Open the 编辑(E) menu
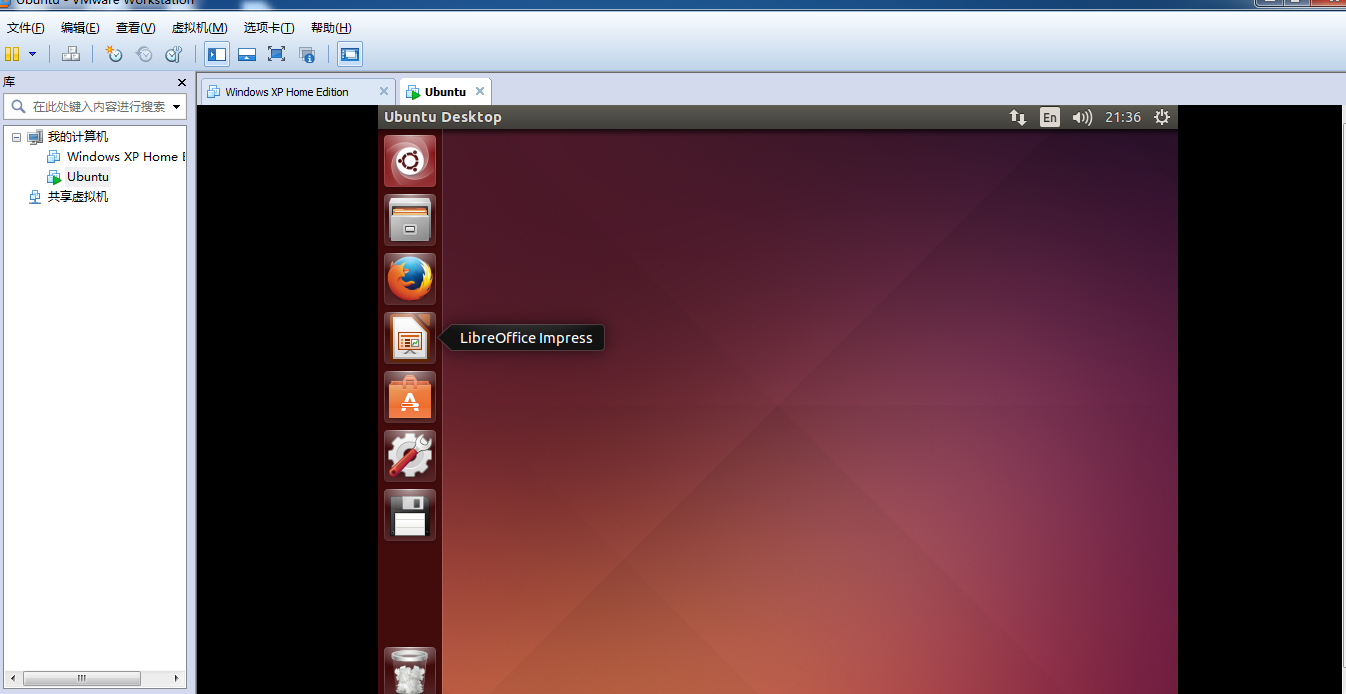 click(x=80, y=28)
